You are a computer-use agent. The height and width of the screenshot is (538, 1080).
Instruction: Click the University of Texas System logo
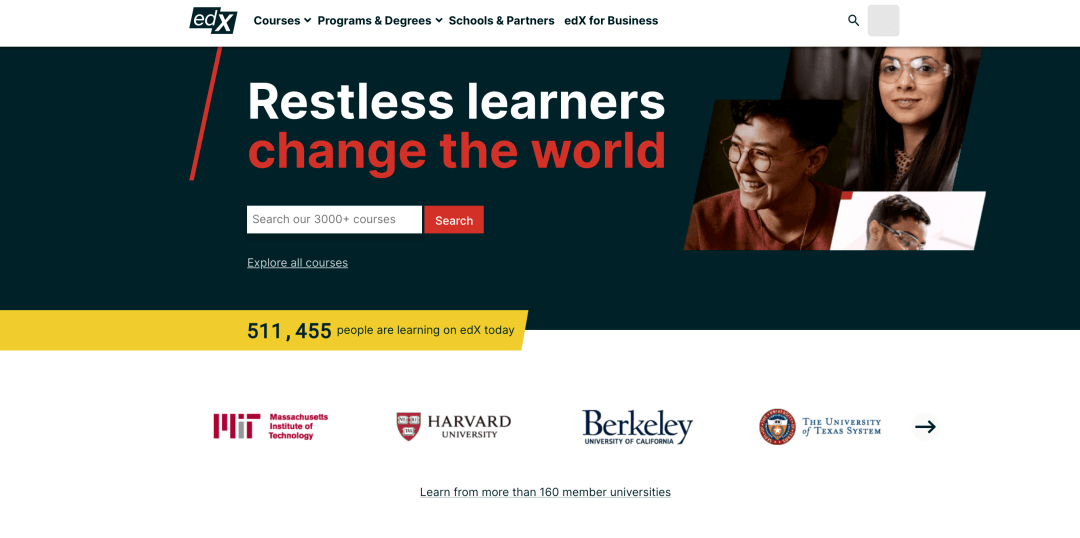[820, 427]
